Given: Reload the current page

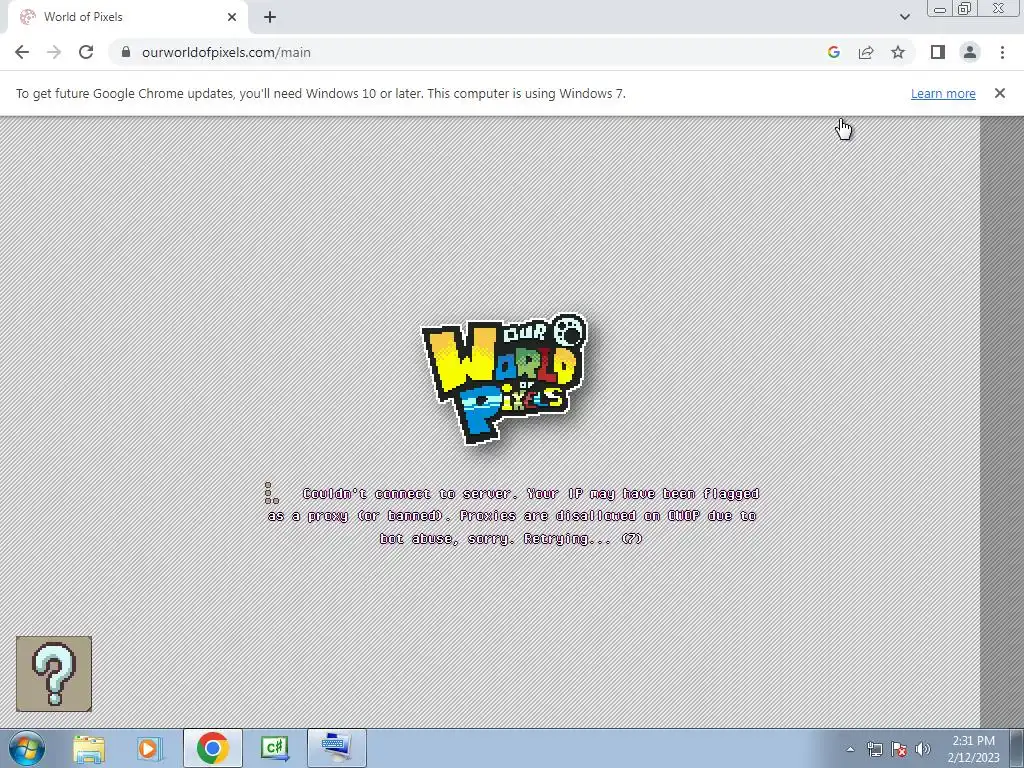Looking at the screenshot, I should pos(86,52).
